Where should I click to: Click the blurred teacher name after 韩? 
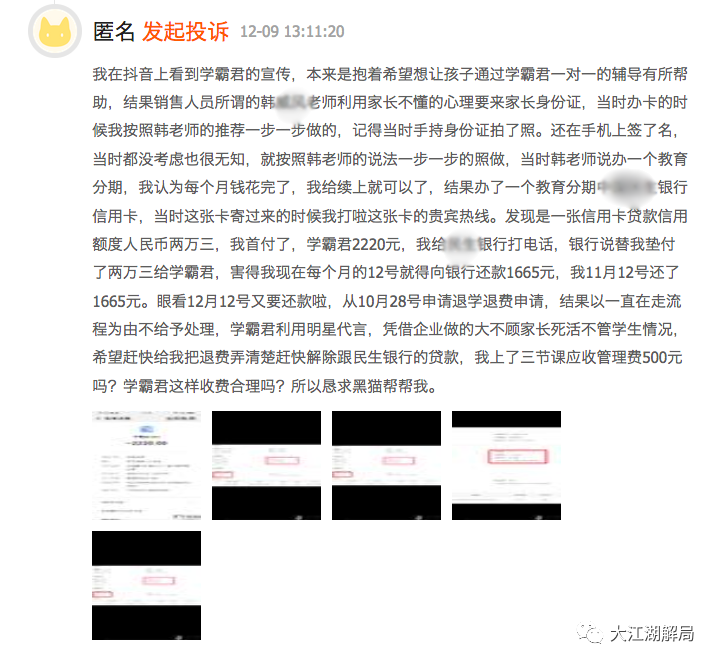291,102
